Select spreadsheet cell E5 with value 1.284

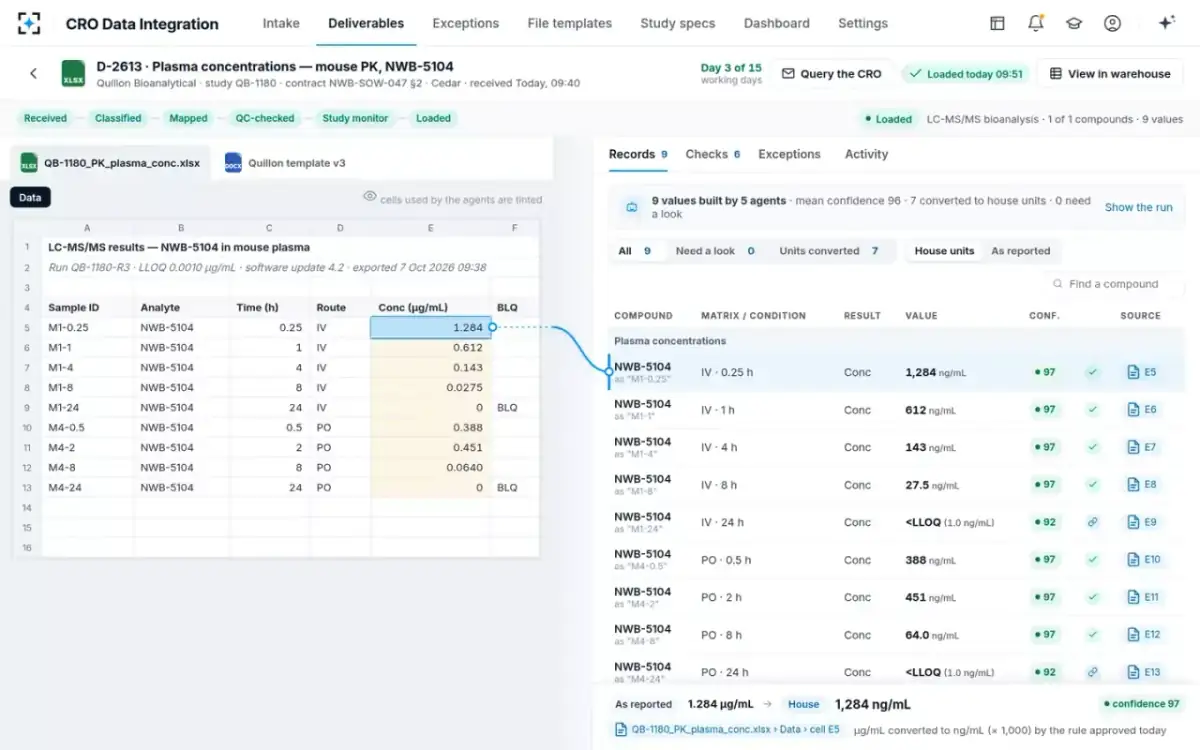(x=431, y=327)
